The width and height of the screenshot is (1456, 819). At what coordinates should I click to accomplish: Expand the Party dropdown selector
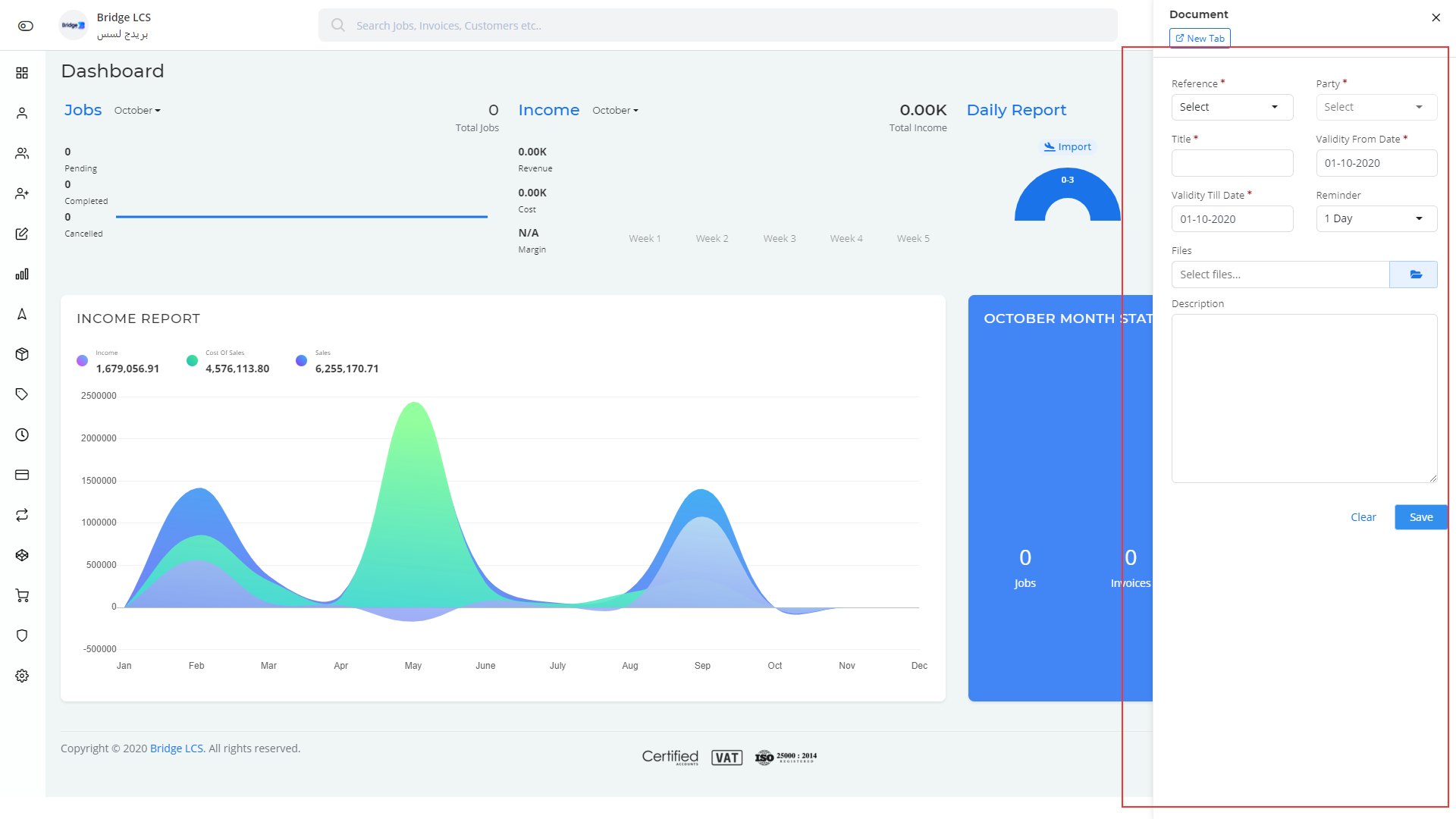click(1374, 107)
